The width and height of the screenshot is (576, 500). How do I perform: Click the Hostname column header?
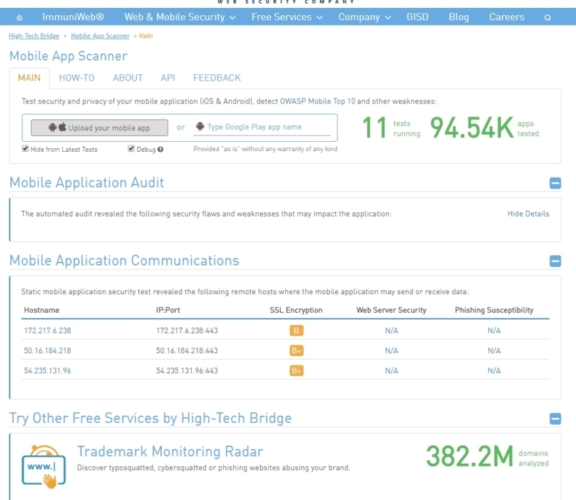pyautogui.click(x=42, y=310)
